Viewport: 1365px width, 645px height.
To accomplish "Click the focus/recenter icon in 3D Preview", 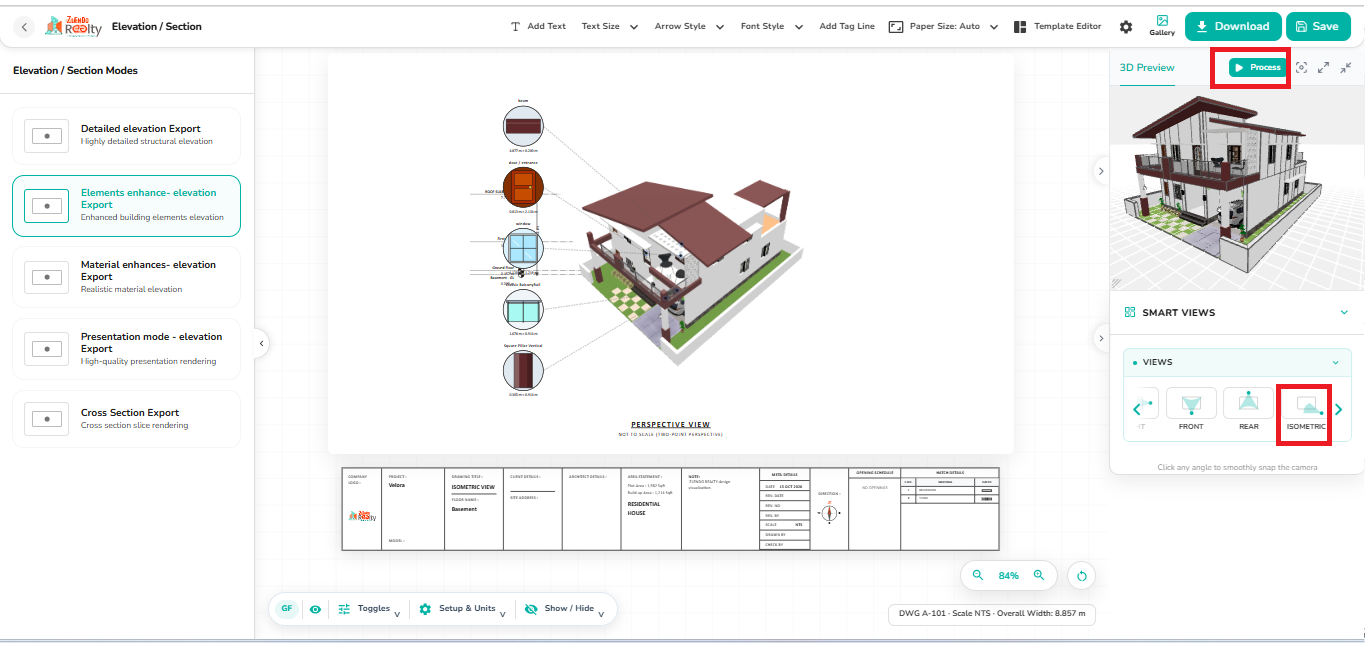I will point(1301,67).
